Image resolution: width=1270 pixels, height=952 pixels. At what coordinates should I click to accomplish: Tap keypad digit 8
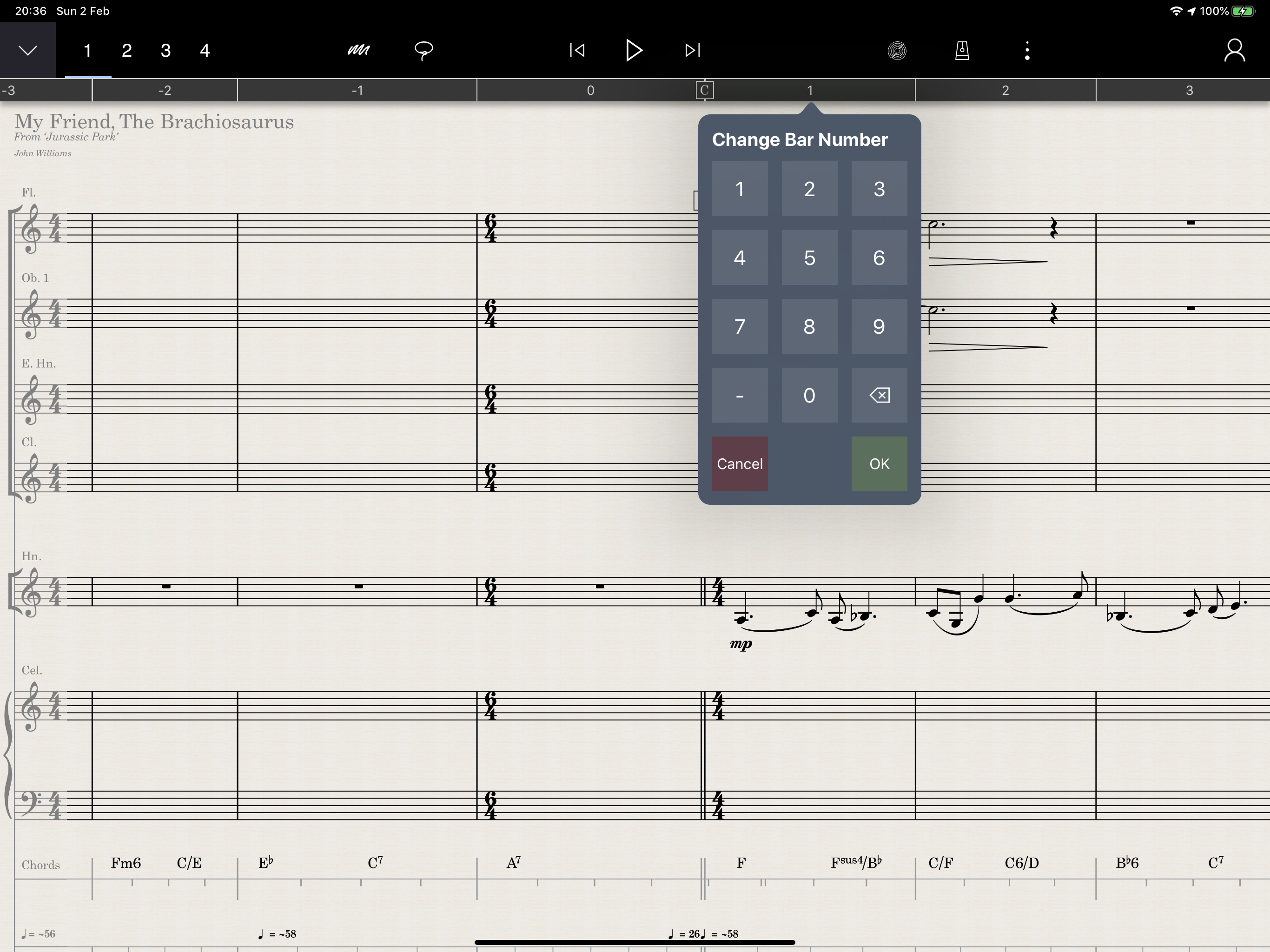809,326
